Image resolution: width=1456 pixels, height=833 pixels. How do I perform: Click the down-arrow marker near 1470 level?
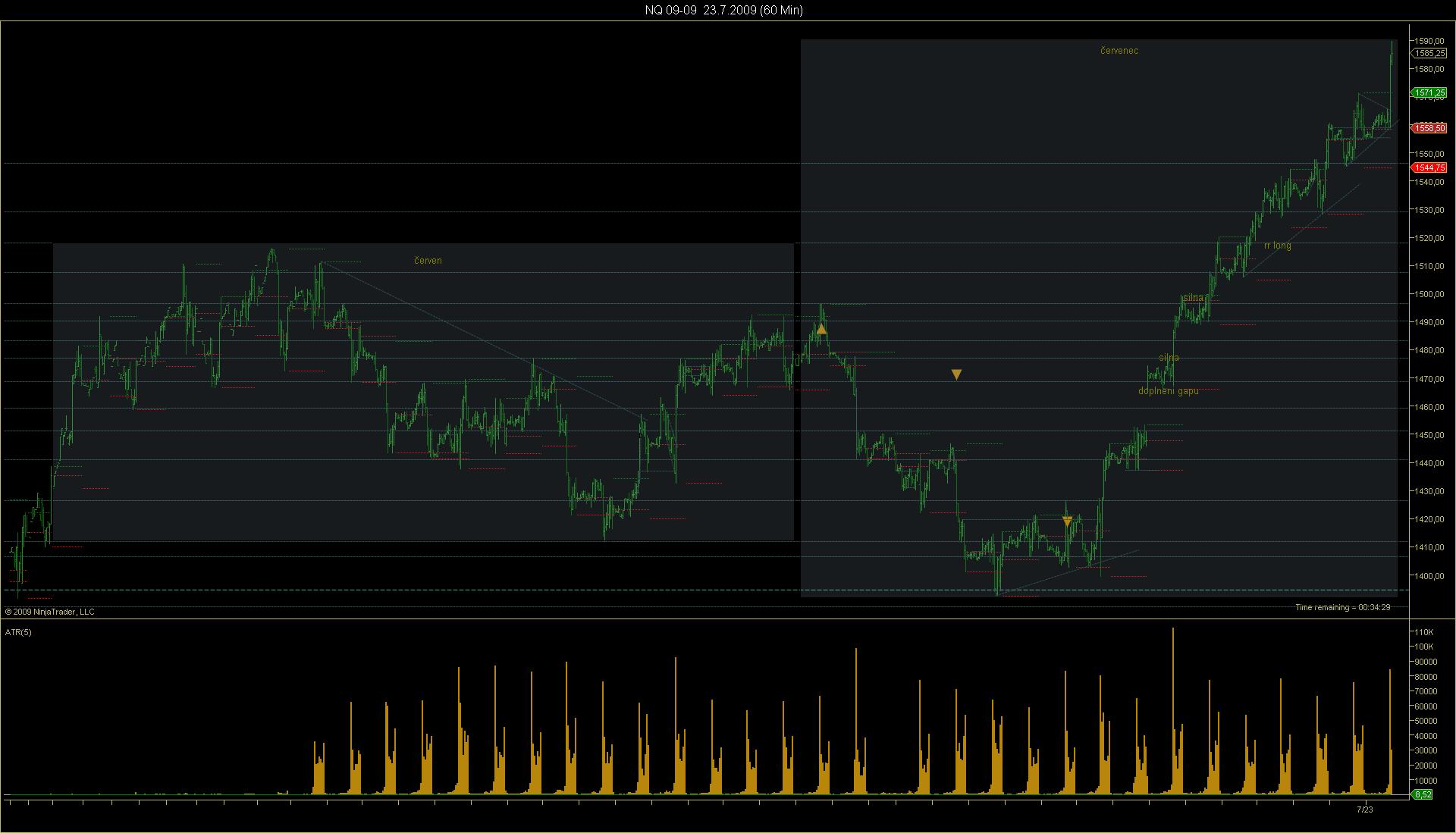point(956,374)
